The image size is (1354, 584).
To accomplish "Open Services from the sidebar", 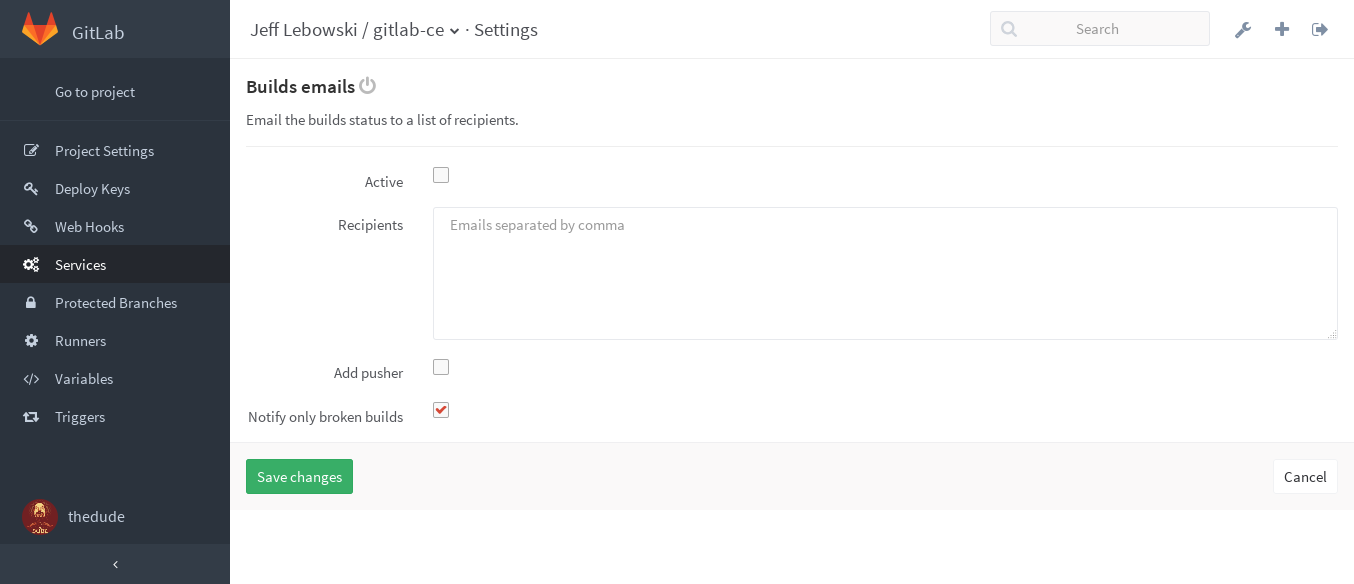I will (80, 264).
